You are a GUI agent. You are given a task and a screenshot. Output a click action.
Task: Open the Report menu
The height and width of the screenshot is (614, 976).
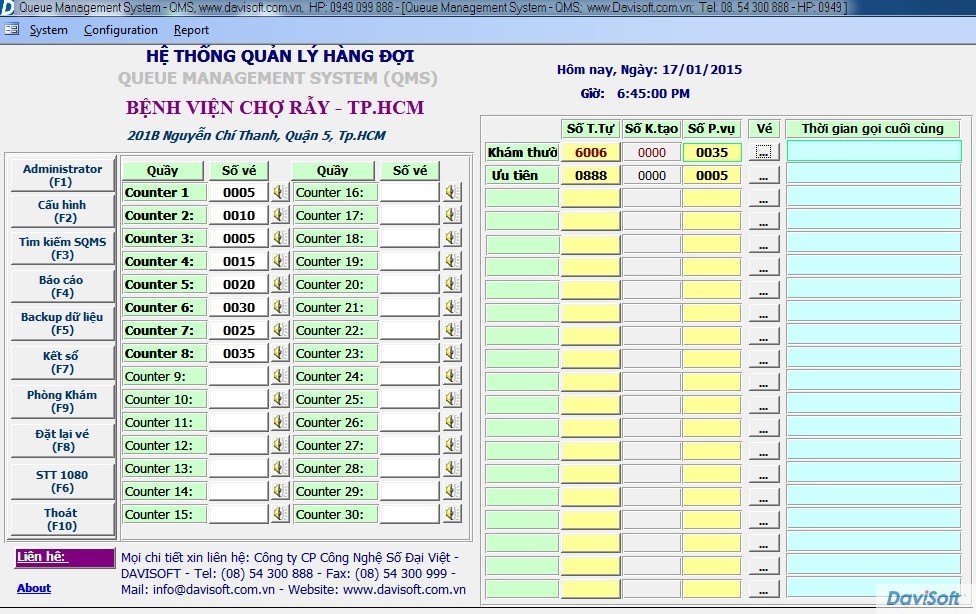pos(191,30)
